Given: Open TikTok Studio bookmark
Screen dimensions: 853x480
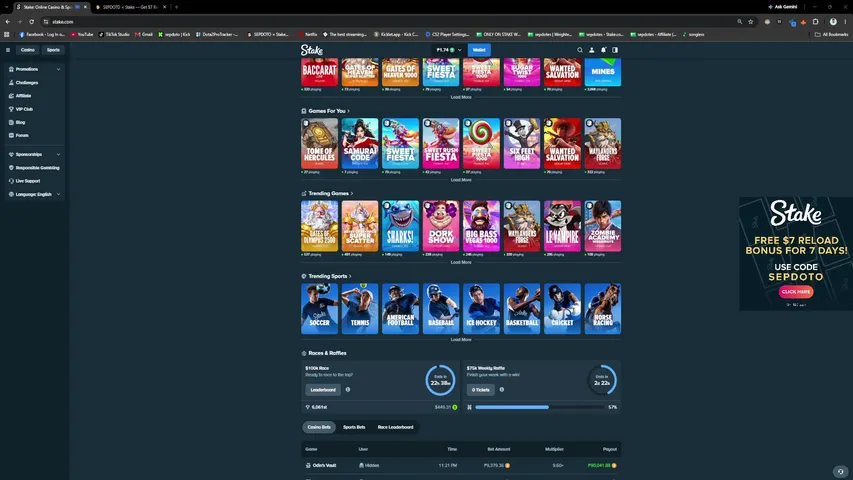Looking at the screenshot, I should coord(114,34).
